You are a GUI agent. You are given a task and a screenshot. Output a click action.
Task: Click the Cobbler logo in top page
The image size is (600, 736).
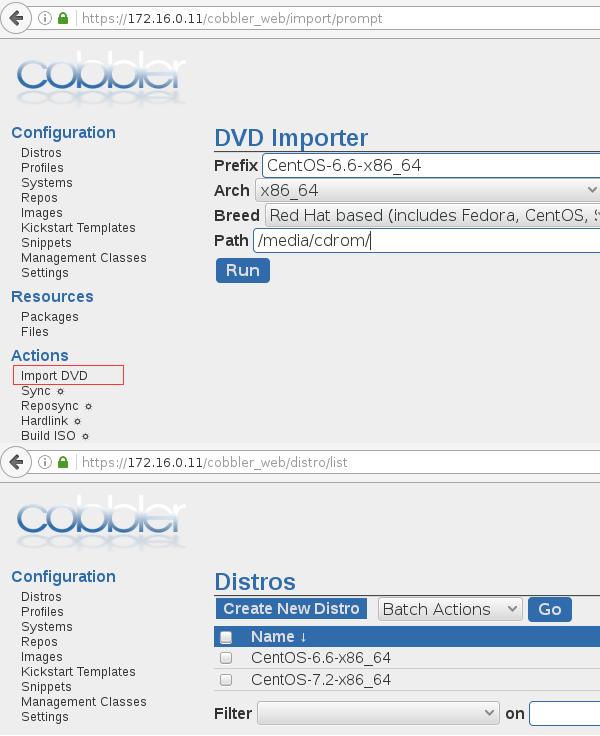tap(101, 77)
